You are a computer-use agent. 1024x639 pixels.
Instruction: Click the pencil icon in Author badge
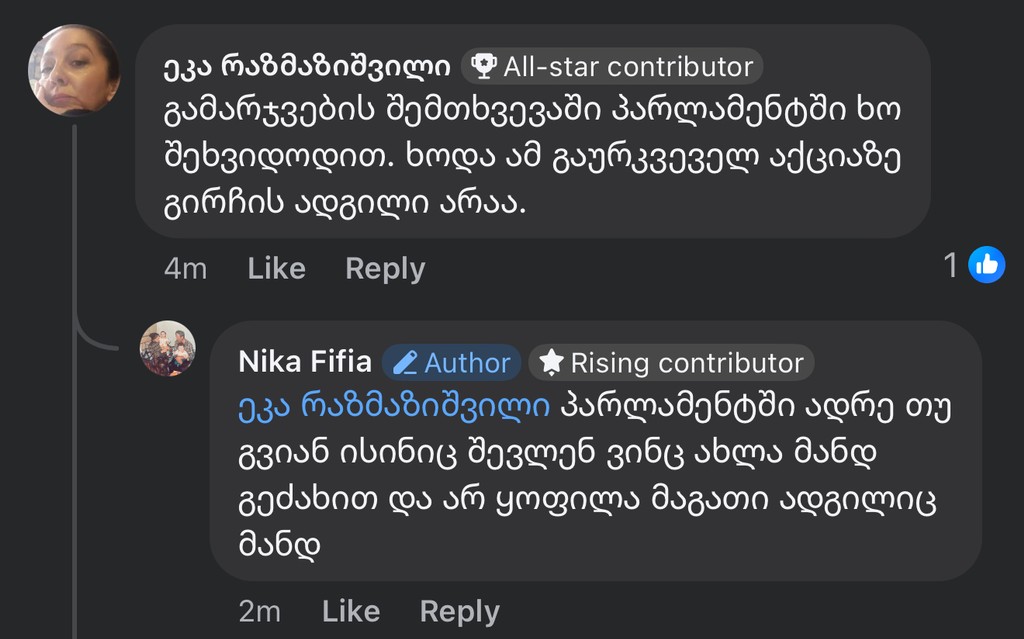tap(405, 363)
